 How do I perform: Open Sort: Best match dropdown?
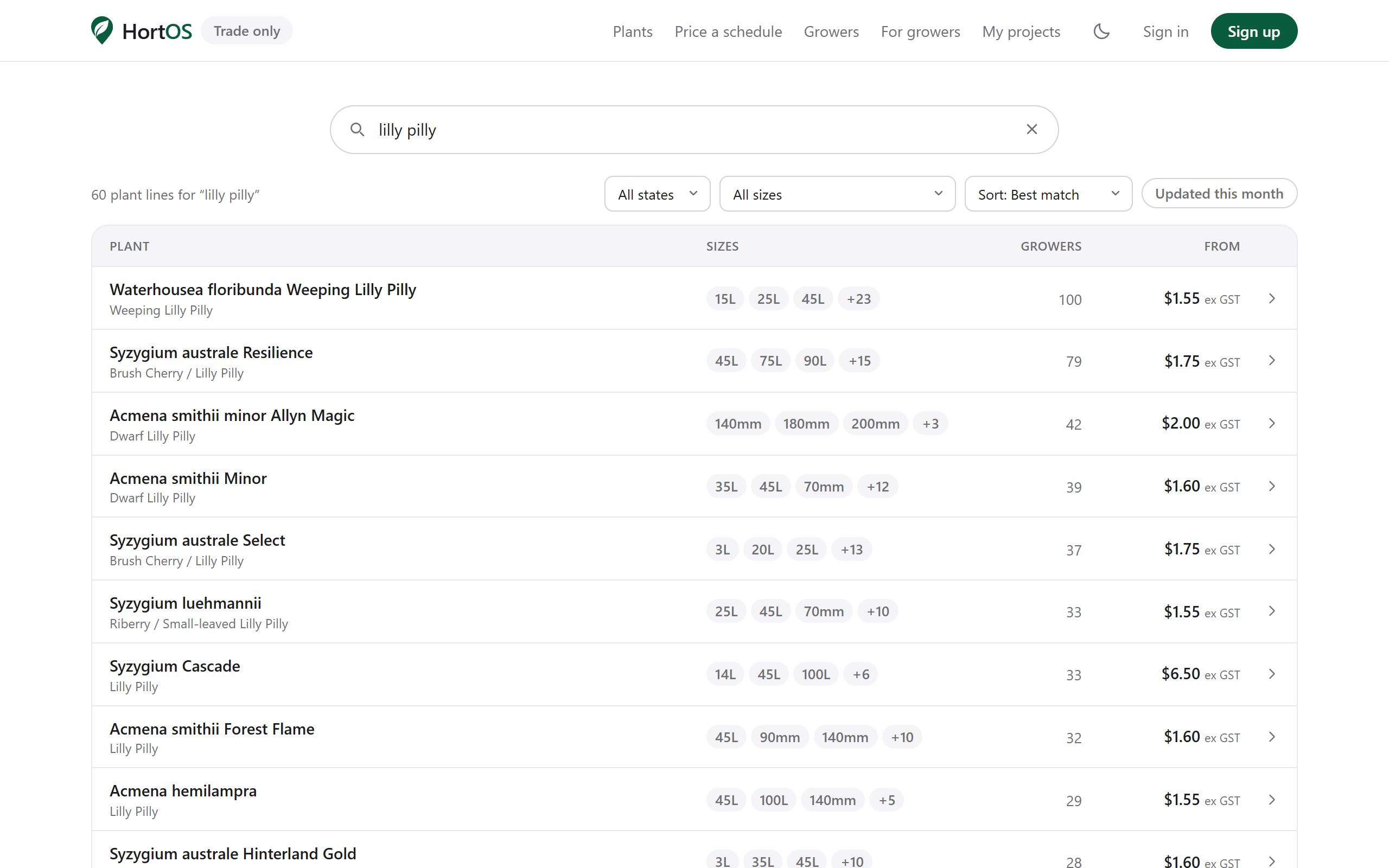tap(1048, 194)
